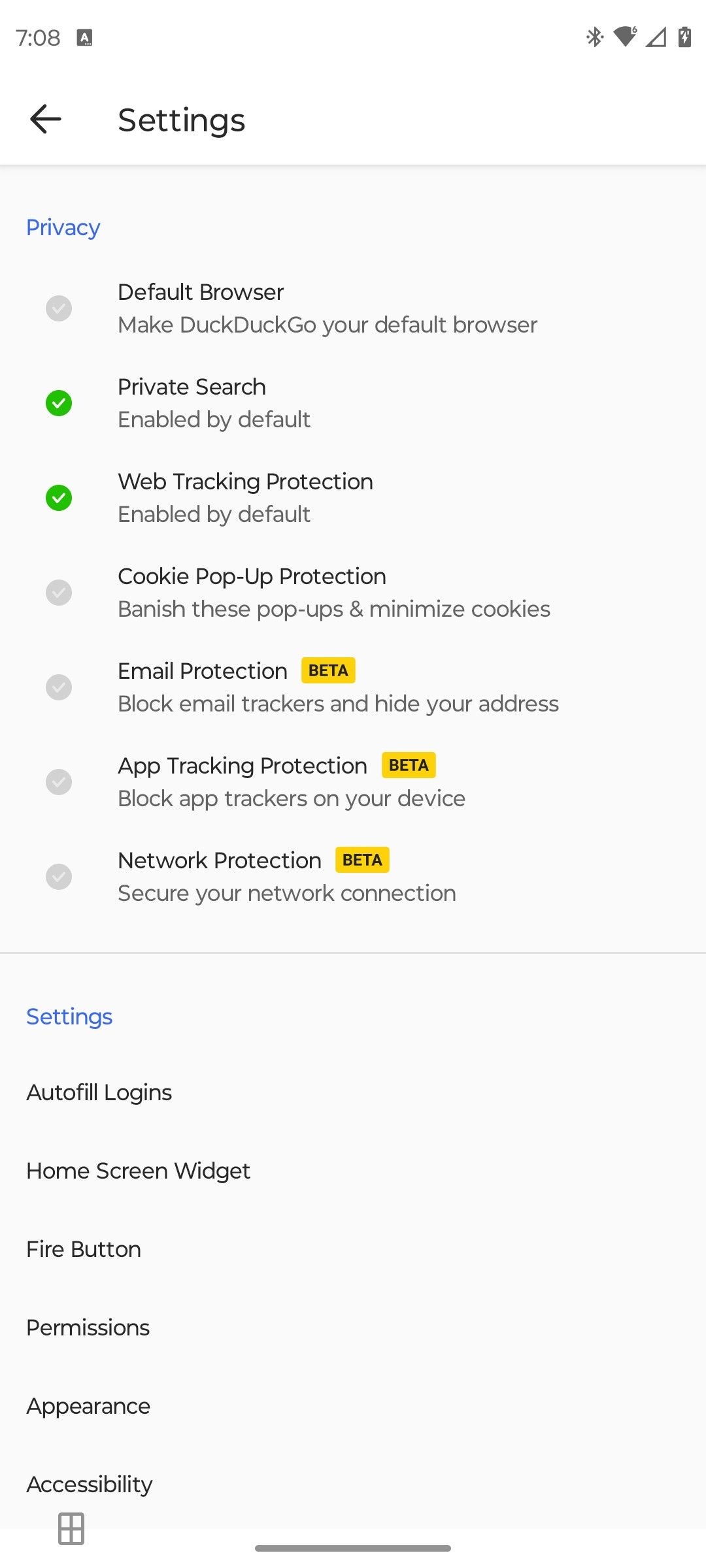This screenshot has height=1568, width=706.
Task: Click the gray checkmark beside Cookie Pop-Up Protection
Action: (x=59, y=593)
